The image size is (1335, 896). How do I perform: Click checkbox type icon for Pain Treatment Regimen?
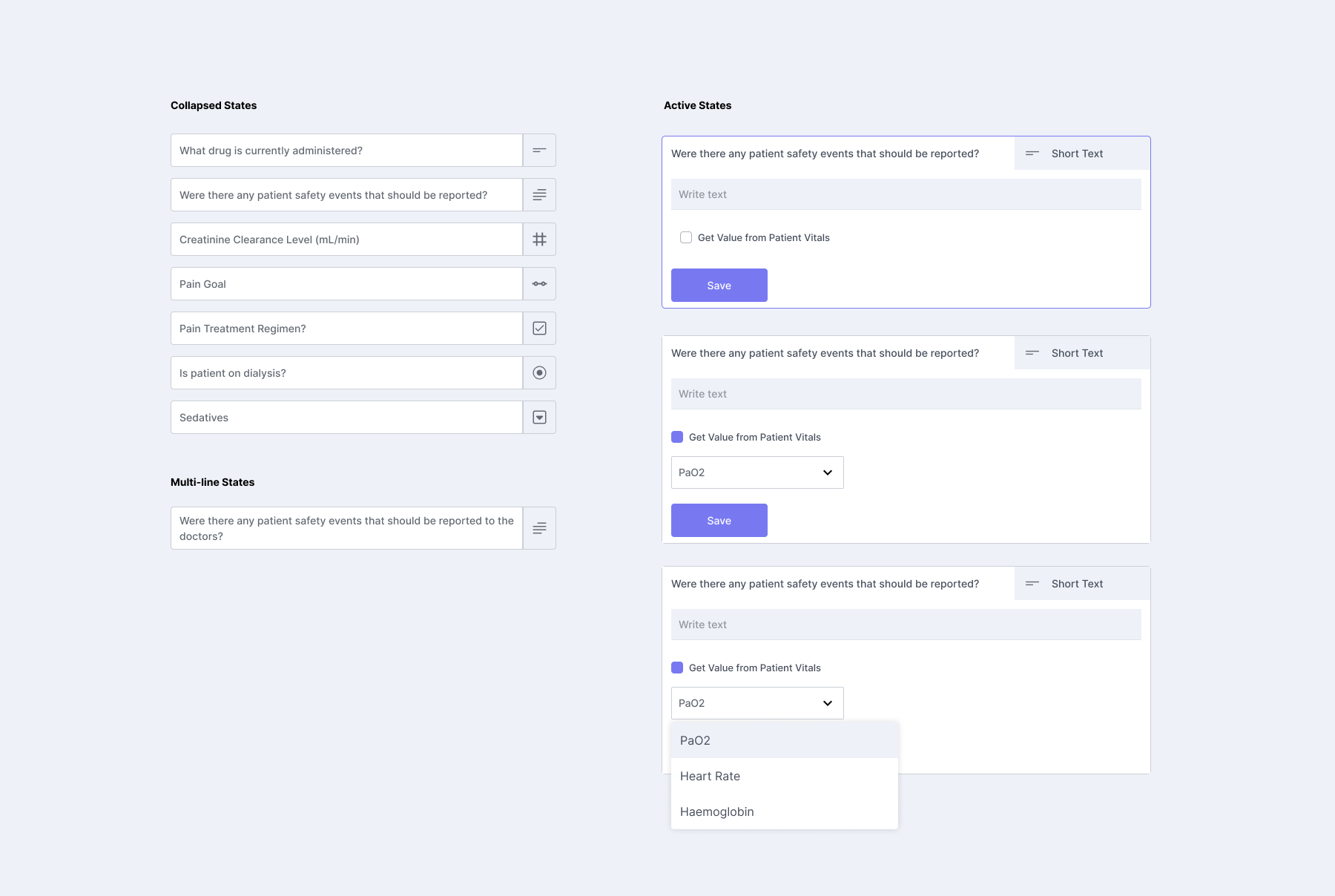coord(539,329)
